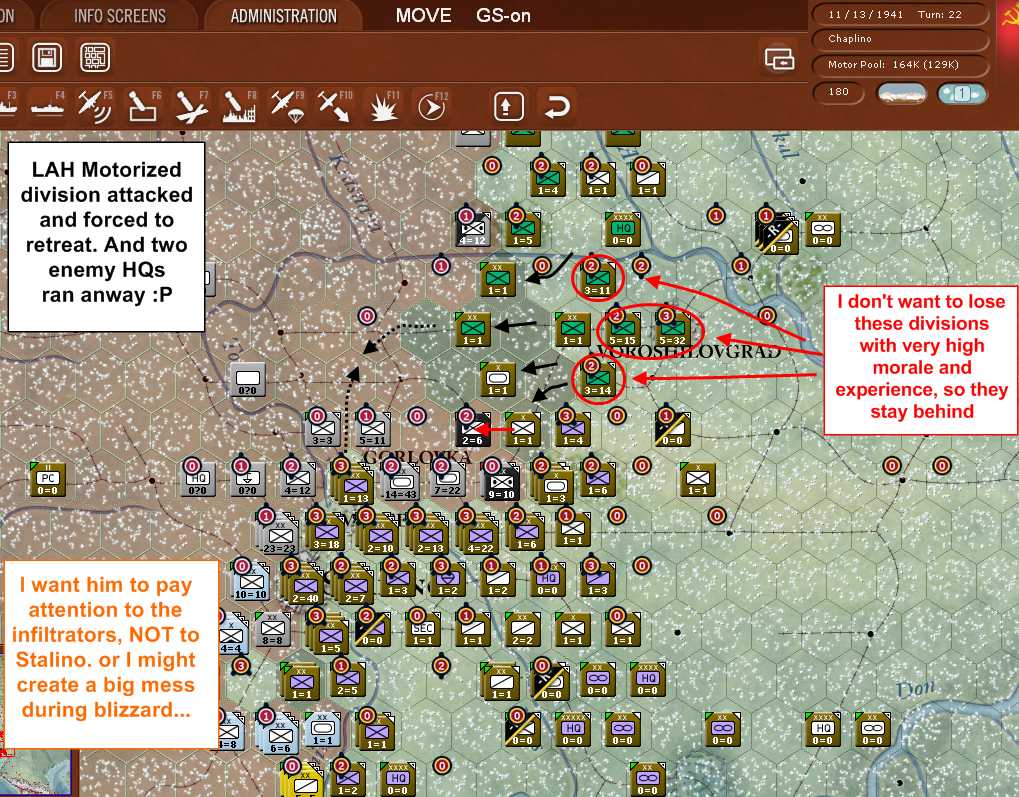
Task: Select the F8 bomb city mode icon
Action: click(x=239, y=106)
